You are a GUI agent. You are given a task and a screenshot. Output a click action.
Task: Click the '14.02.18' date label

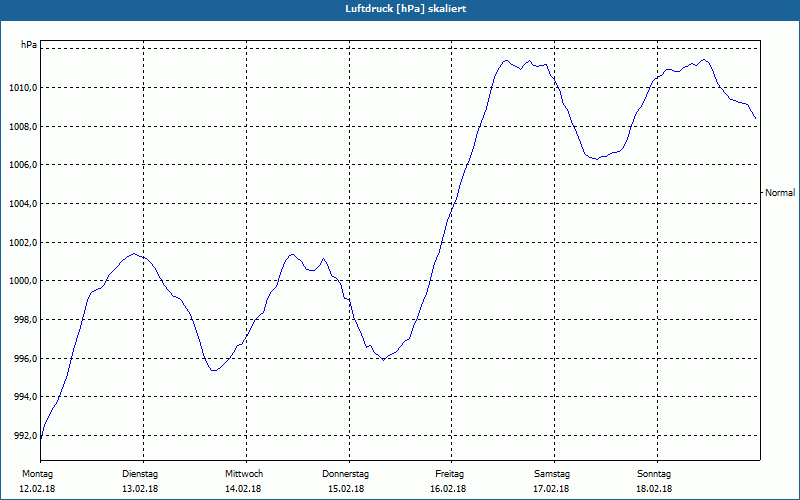(243, 489)
